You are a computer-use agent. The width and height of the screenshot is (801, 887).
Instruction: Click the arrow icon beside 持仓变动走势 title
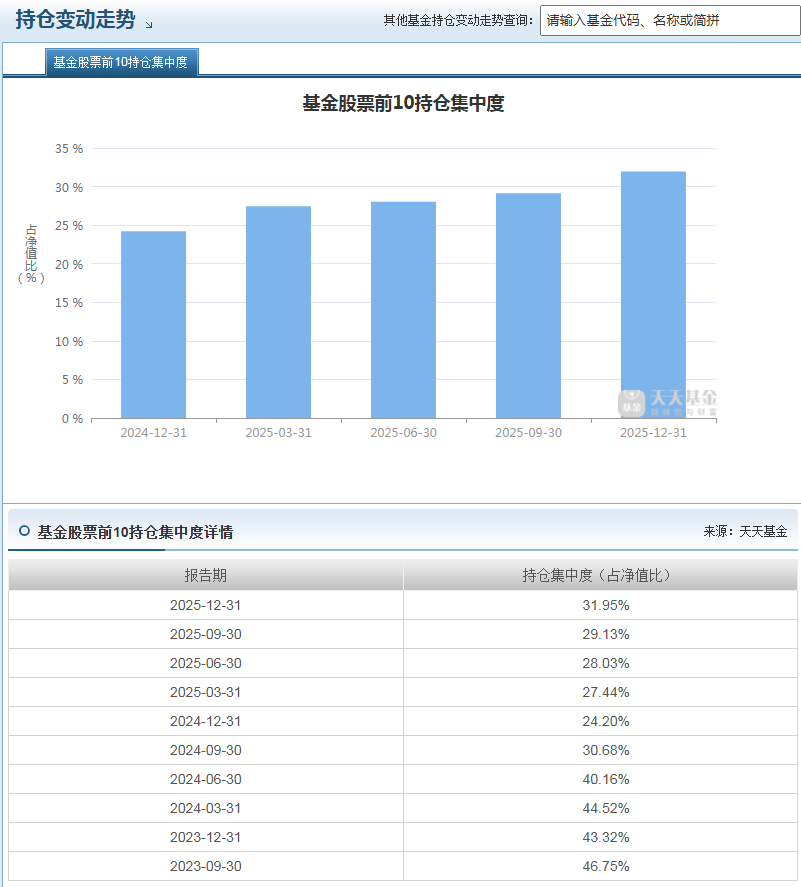(149, 24)
